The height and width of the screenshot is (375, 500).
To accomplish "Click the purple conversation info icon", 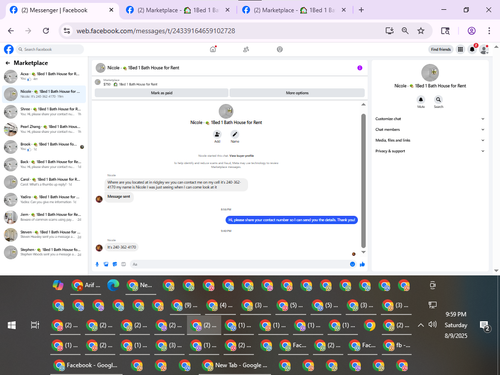I will coord(360,68).
